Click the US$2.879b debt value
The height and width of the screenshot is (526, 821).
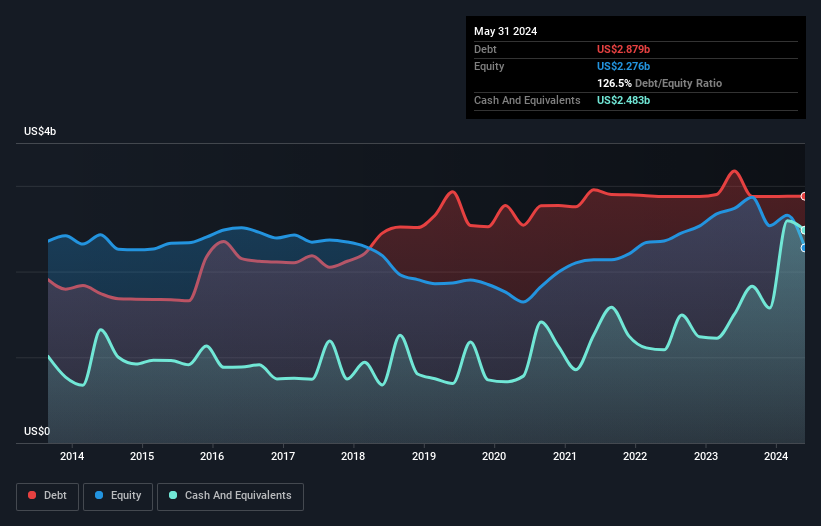[x=623, y=49]
